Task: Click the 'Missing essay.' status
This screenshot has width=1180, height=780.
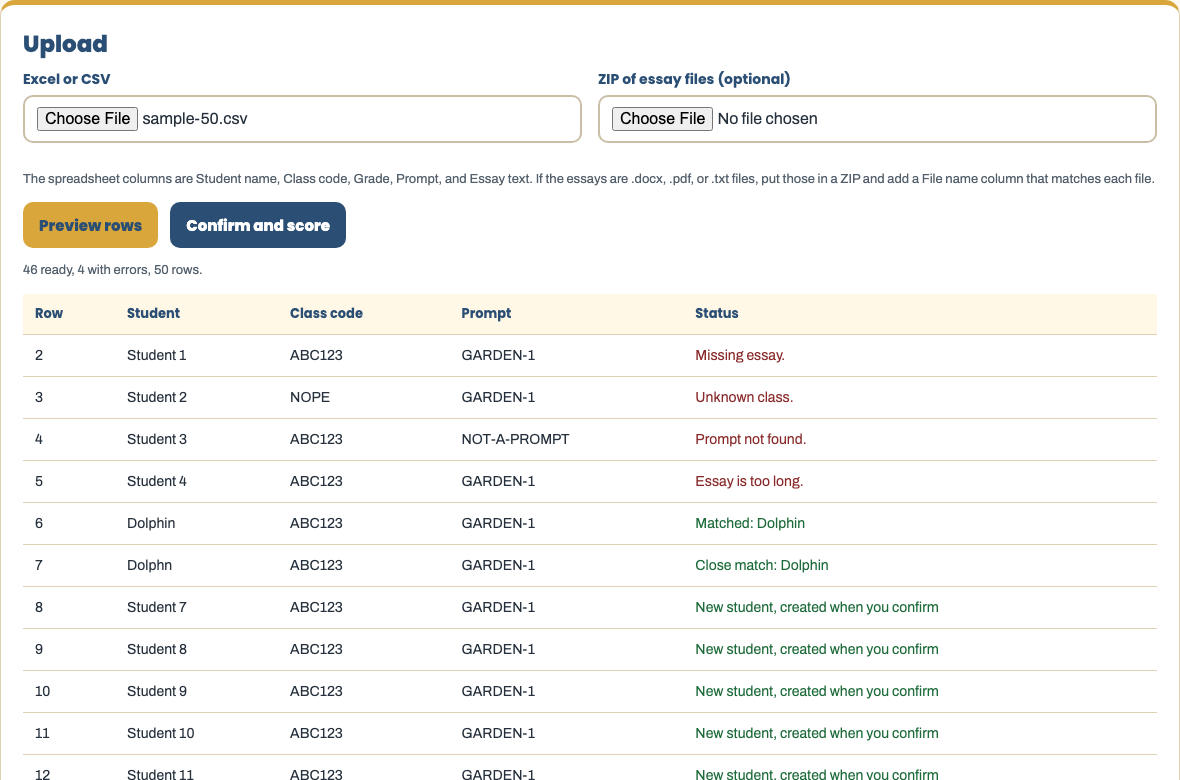Action: coord(740,355)
